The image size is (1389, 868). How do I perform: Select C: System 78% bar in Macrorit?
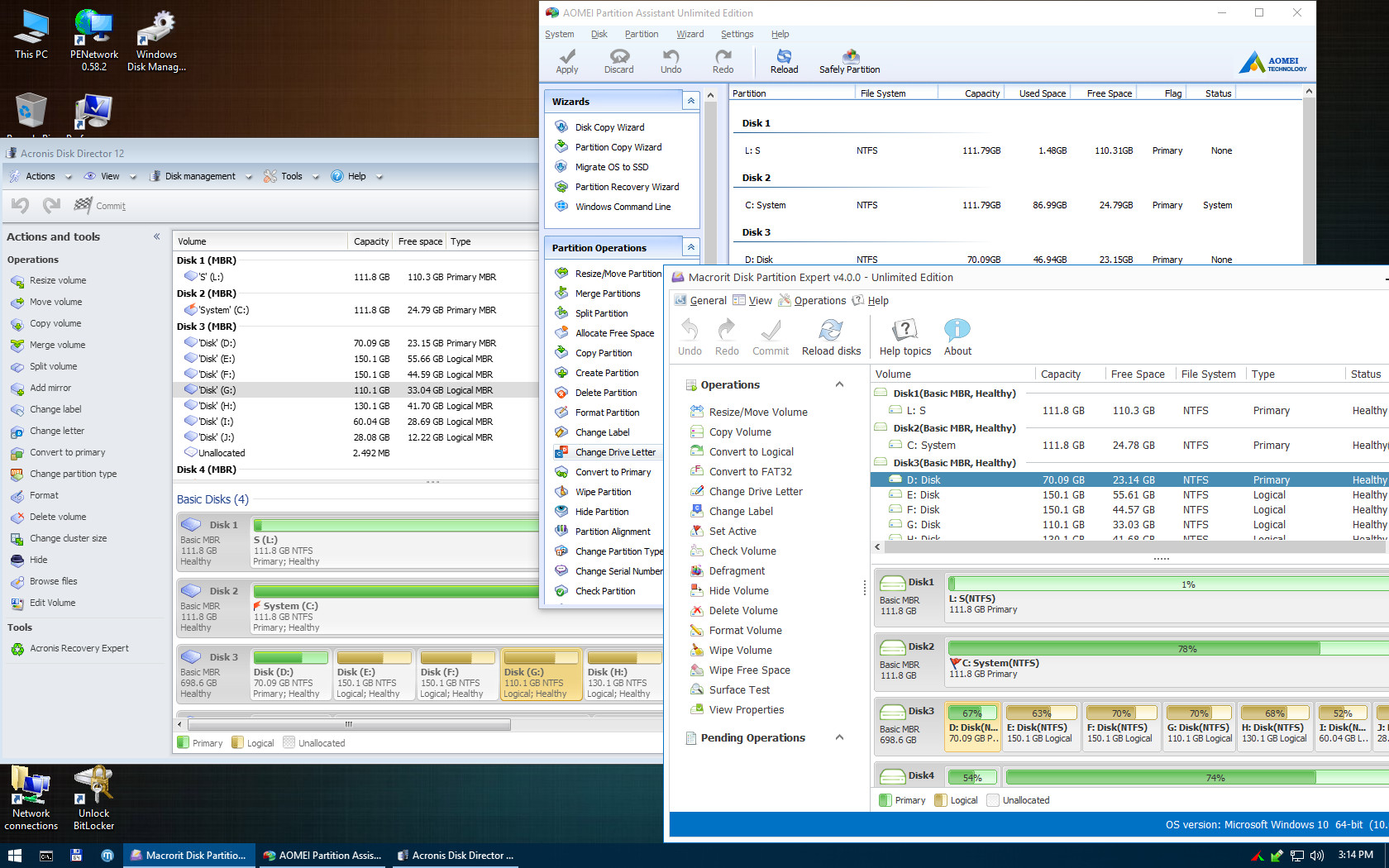click(x=1168, y=648)
